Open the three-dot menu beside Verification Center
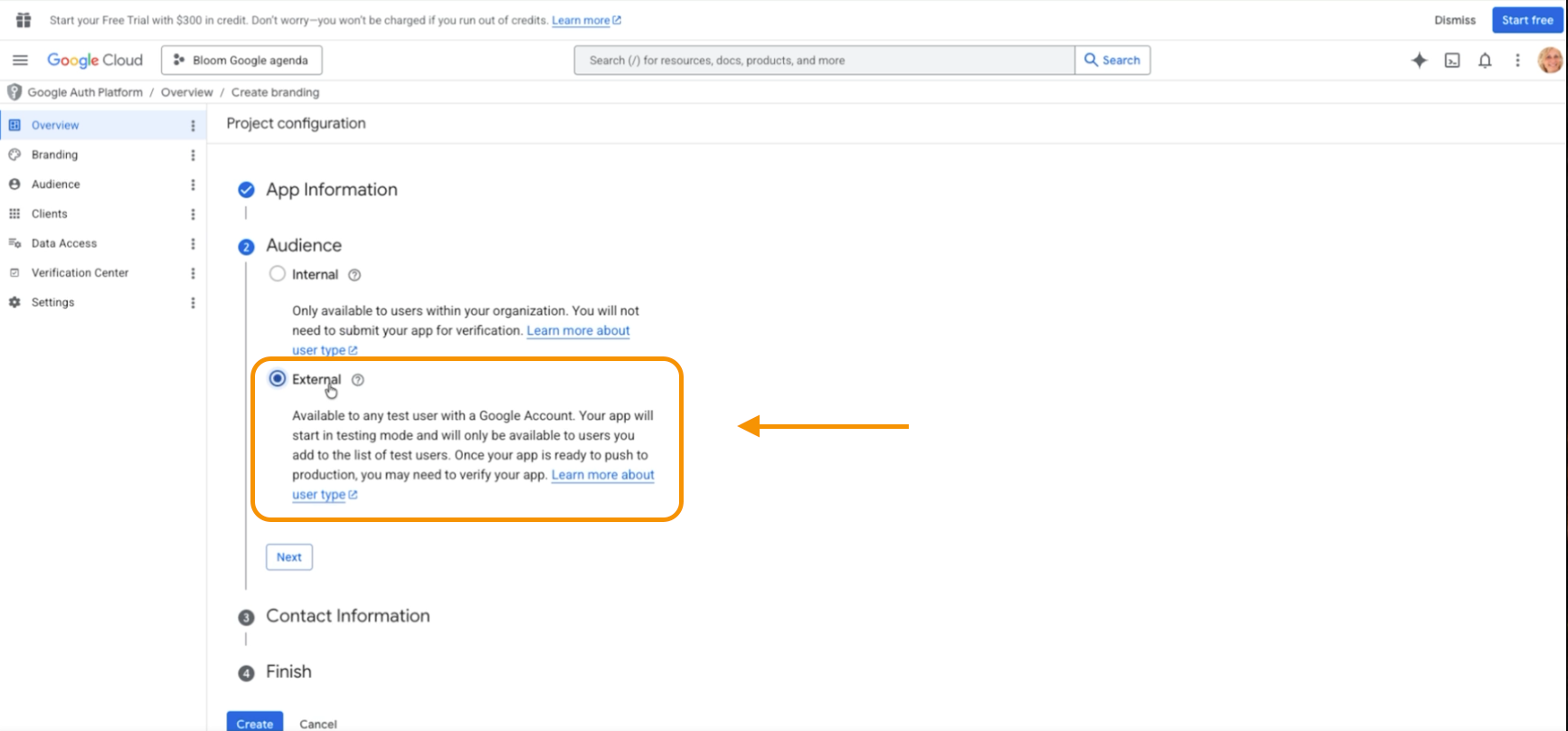1568x731 pixels. click(193, 273)
